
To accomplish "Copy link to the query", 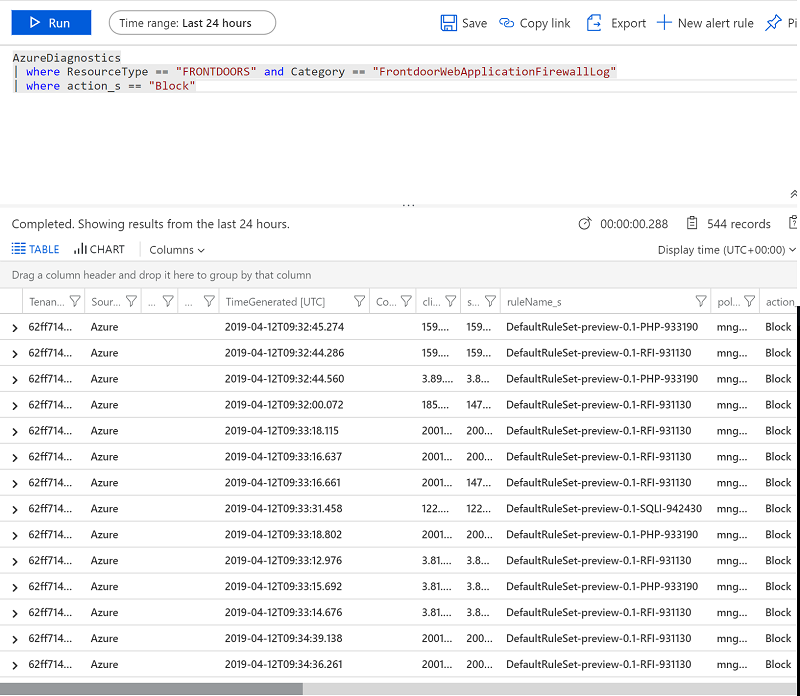I will (x=534, y=23).
